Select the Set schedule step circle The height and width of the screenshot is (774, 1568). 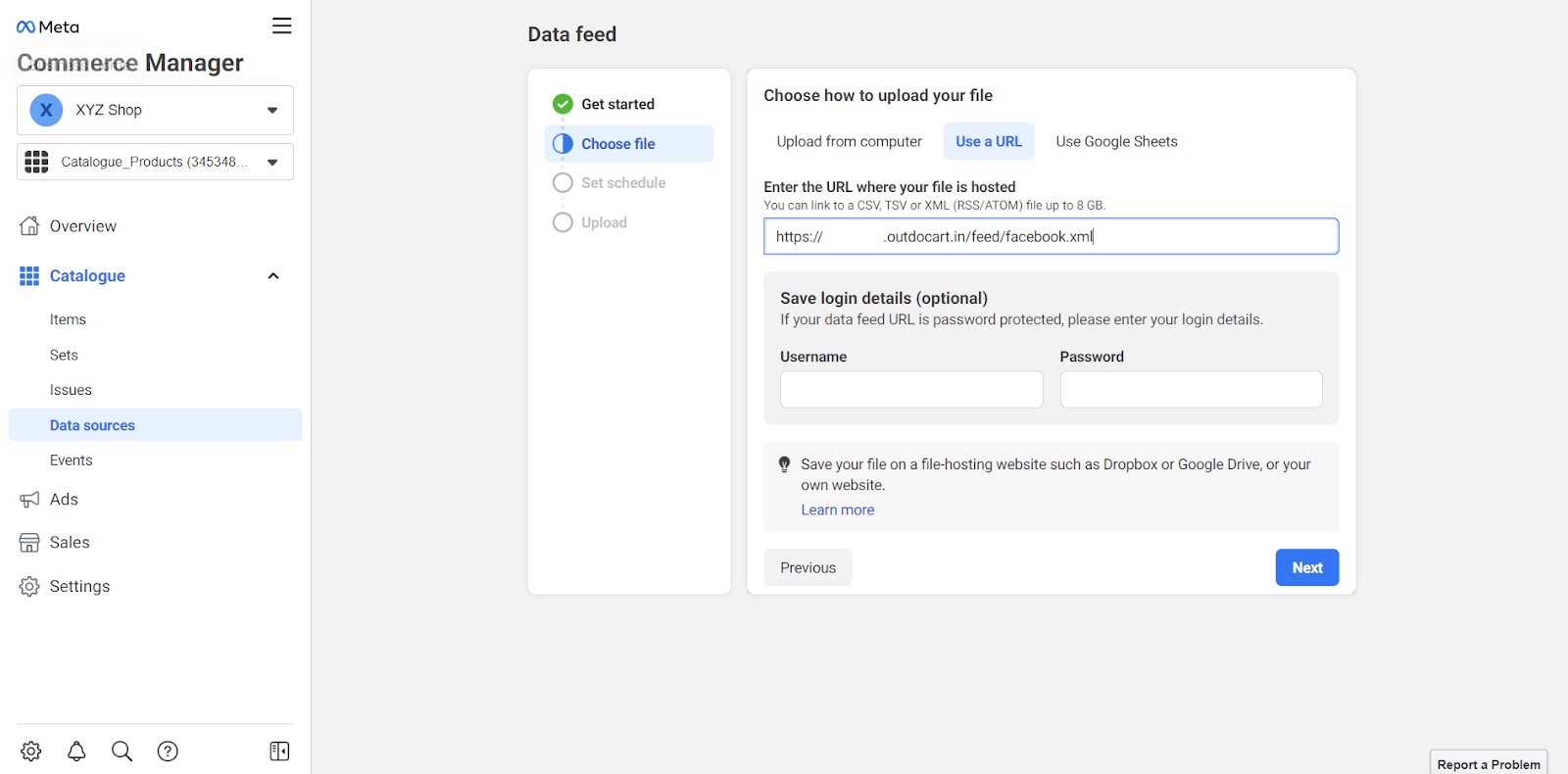pos(563,183)
